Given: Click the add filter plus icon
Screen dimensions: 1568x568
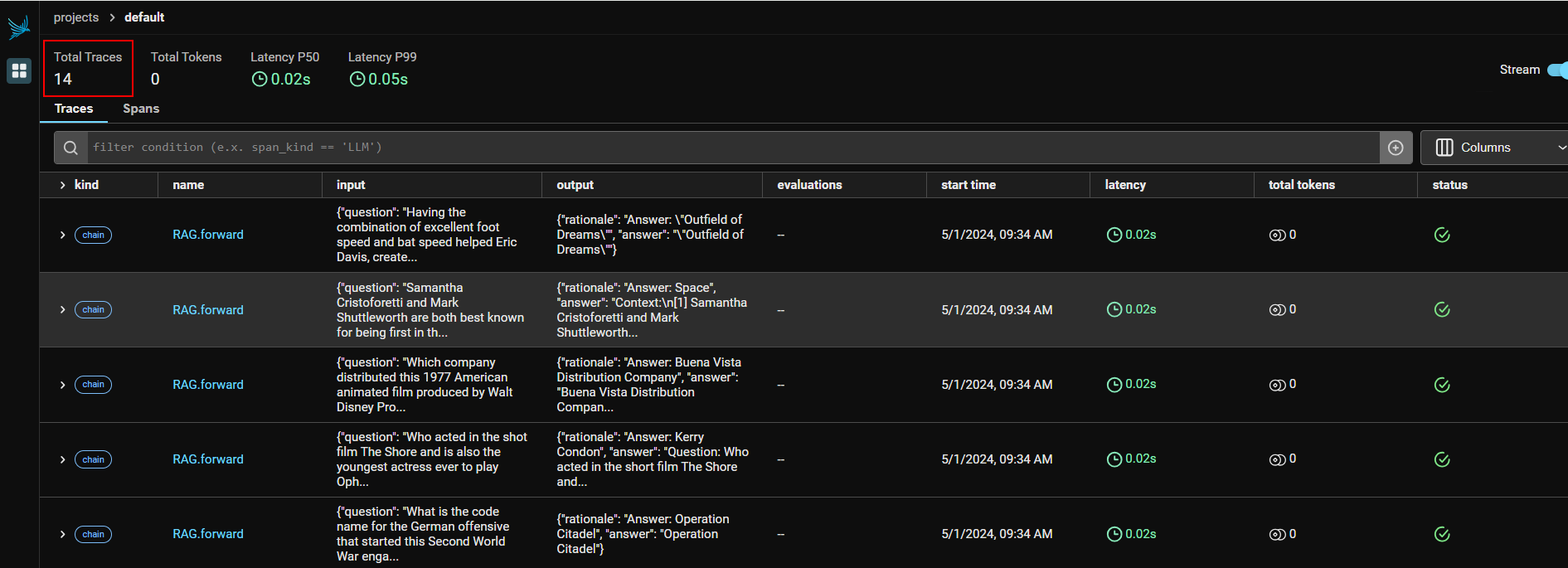Looking at the screenshot, I should coord(1396,148).
